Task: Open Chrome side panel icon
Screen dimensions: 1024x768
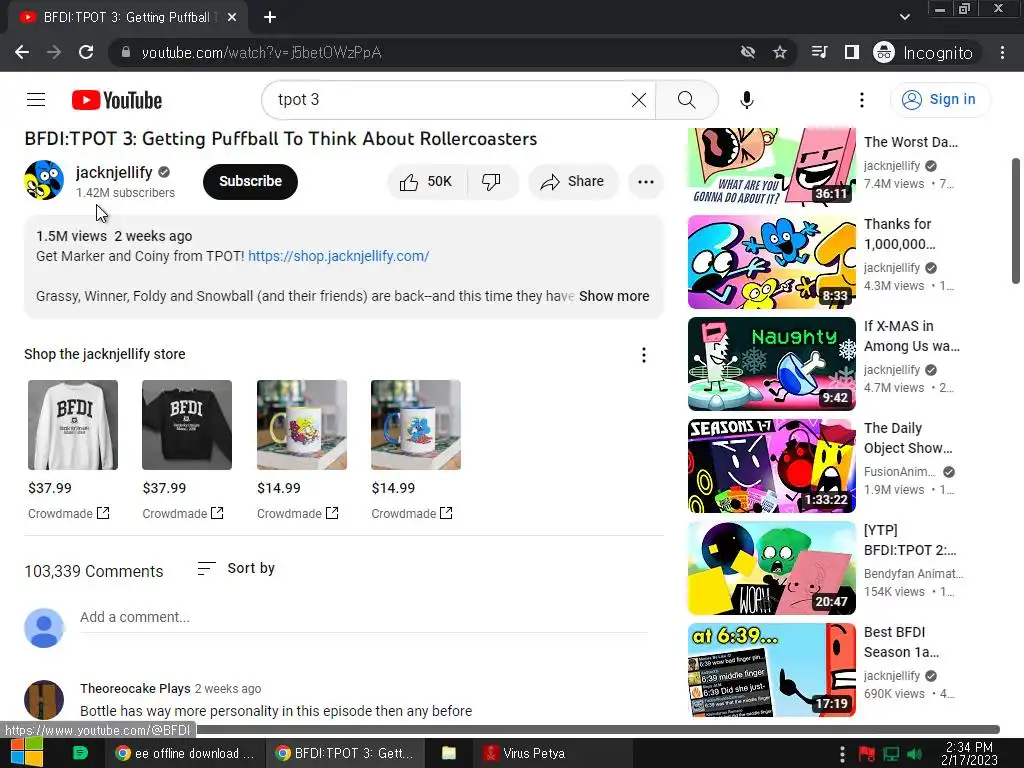Action: coord(852,52)
